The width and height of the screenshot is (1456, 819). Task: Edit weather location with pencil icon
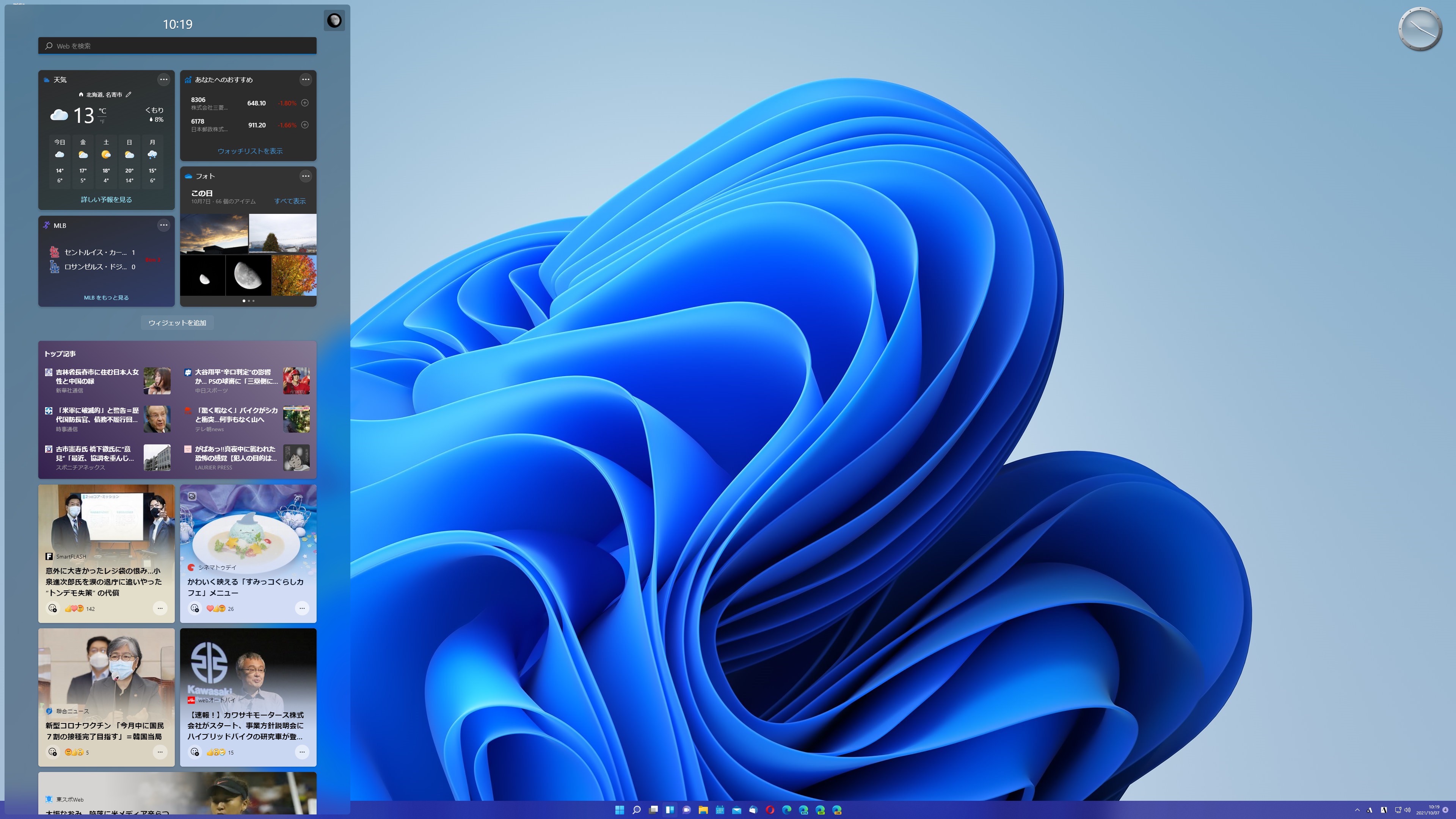point(128,94)
